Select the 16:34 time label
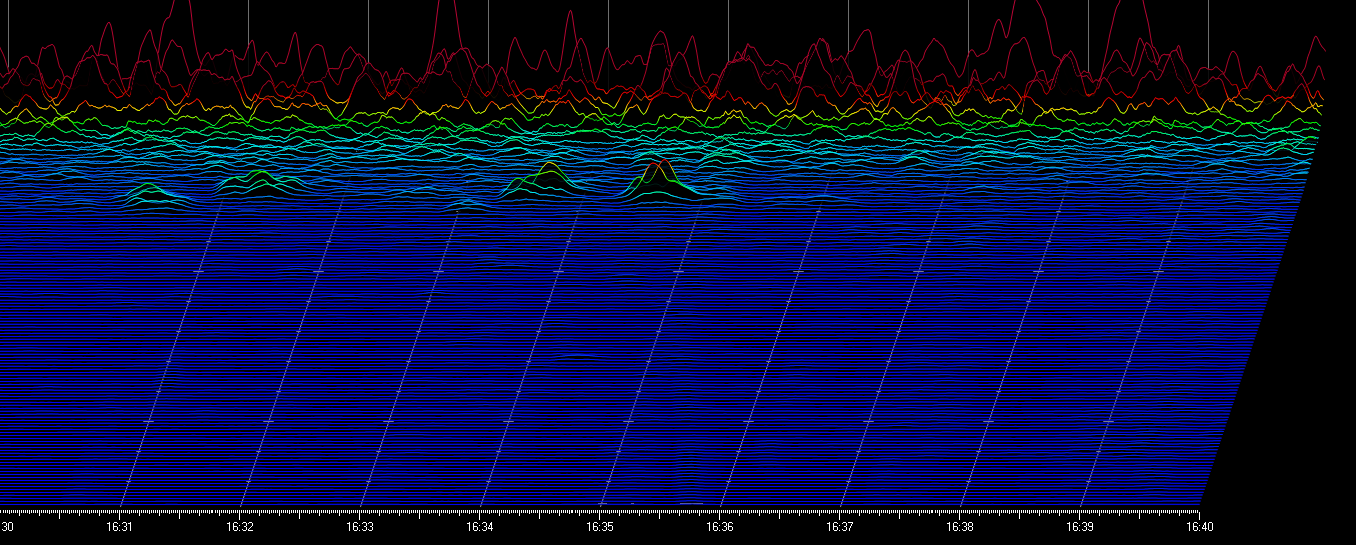1356x545 pixels. [x=480, y=526]
